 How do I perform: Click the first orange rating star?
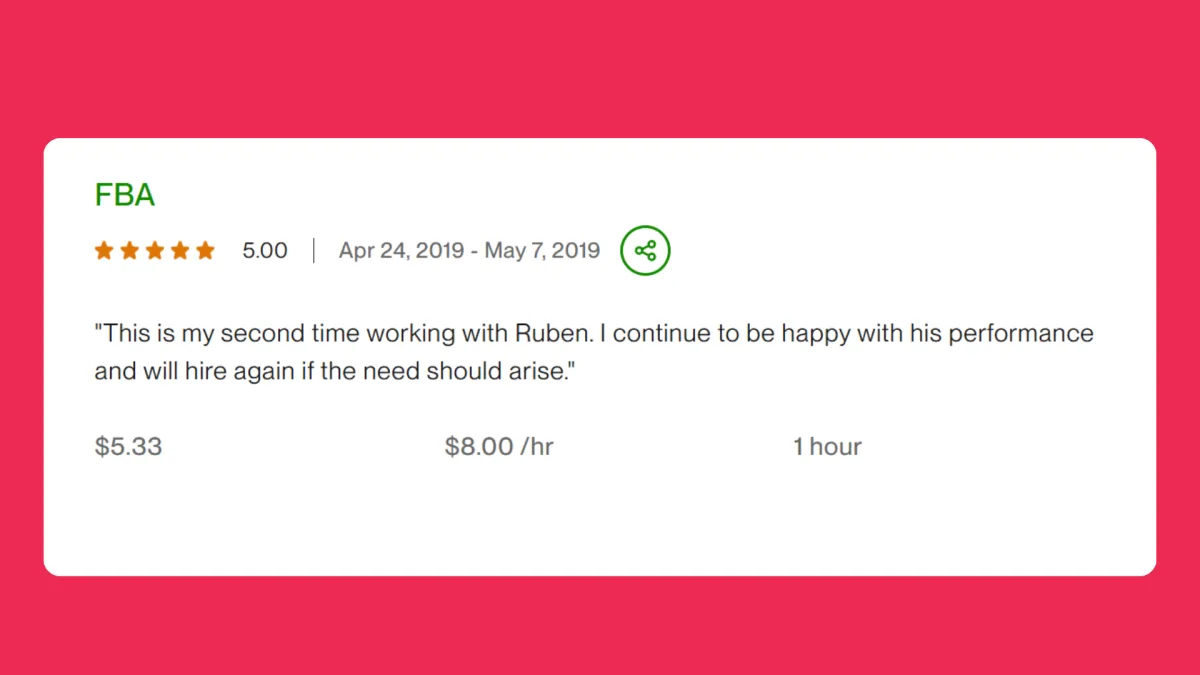pos(104,250)
